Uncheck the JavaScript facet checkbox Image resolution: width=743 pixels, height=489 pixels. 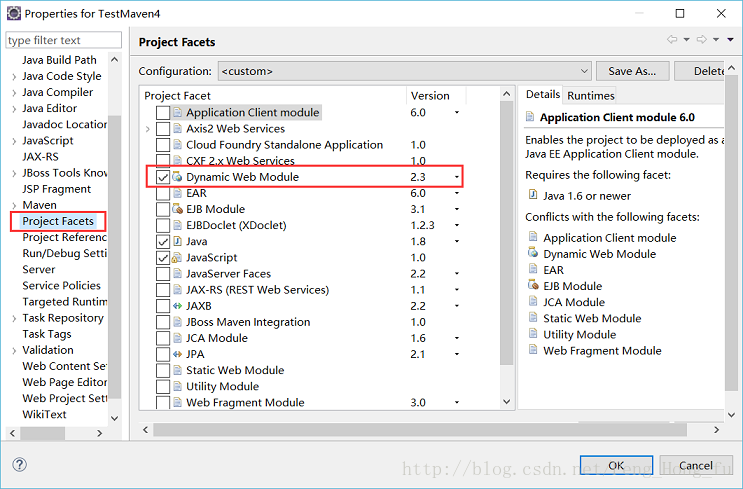click(163, 258)
